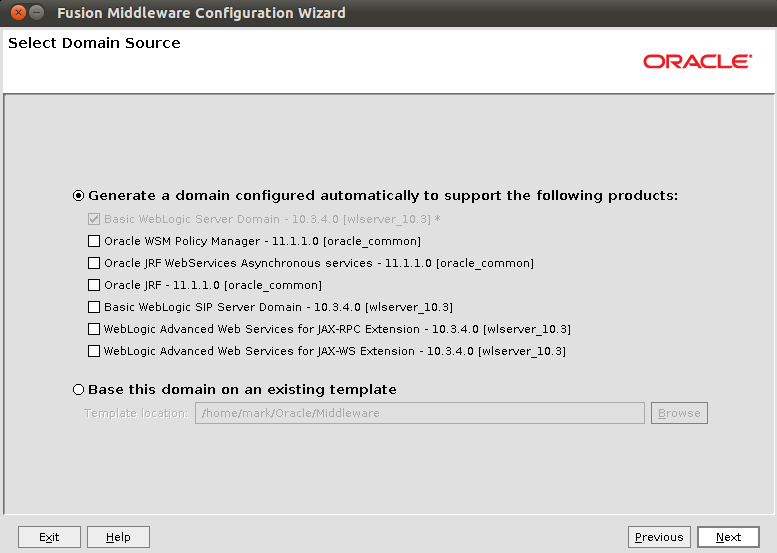Proceed with the Next button
Viewport: 777px width, 553px height.
coord(728,537)
